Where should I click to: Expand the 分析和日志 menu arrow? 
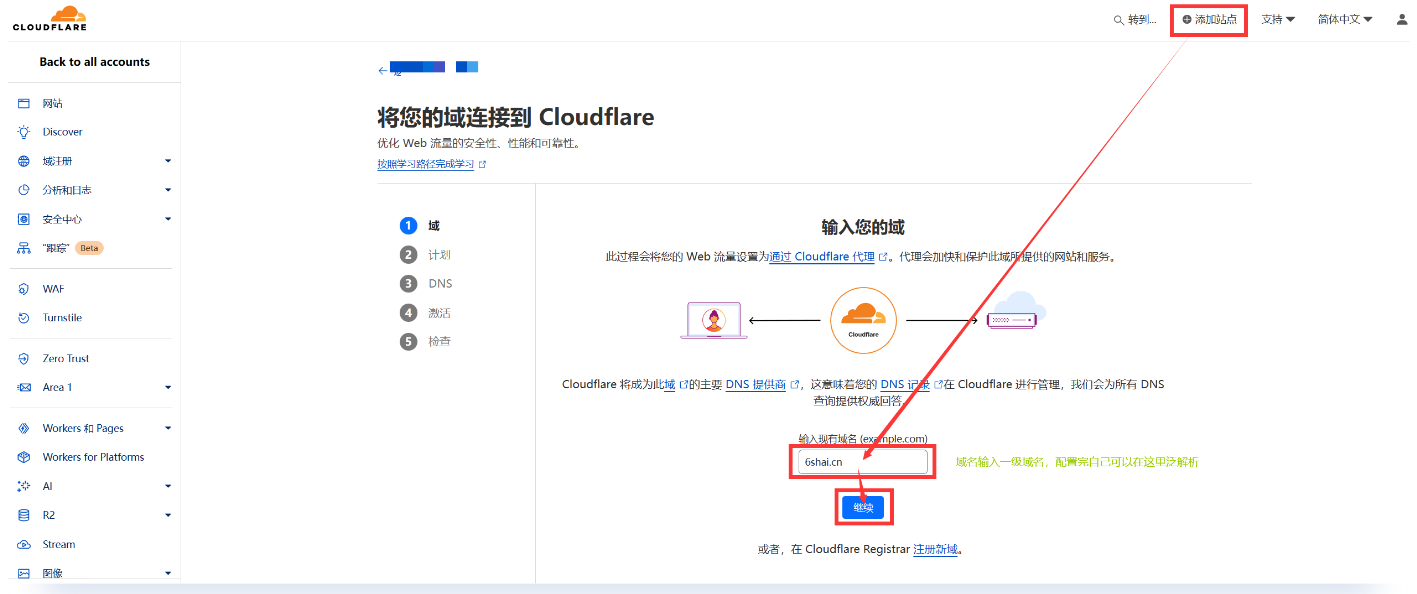tap(168, 190)
